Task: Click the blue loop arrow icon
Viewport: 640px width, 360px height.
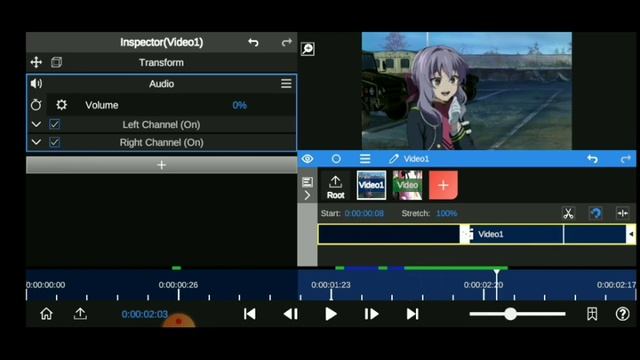Action: (596, 213)
